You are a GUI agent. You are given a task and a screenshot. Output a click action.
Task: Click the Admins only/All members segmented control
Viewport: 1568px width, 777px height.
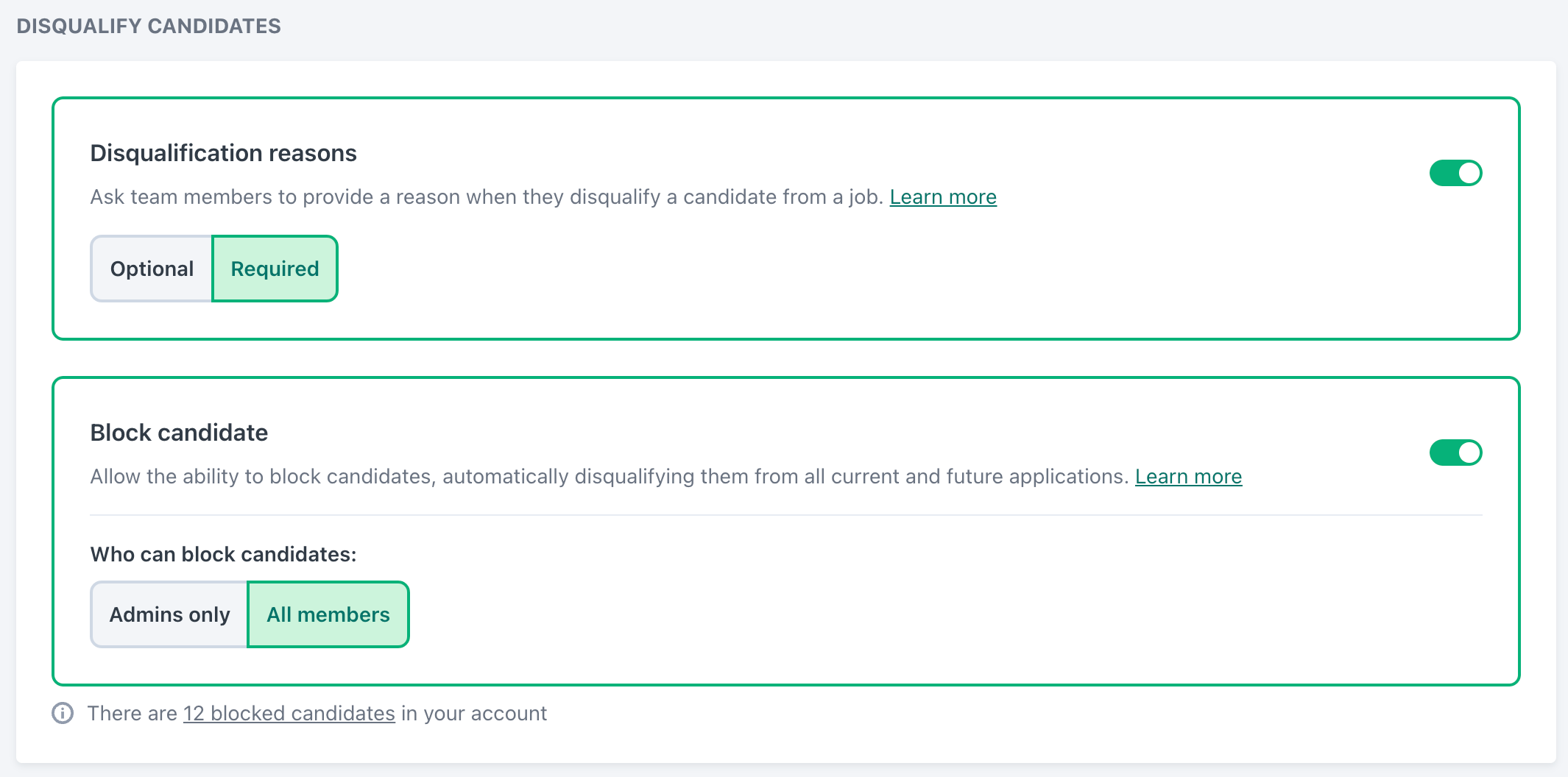(249, 614)
